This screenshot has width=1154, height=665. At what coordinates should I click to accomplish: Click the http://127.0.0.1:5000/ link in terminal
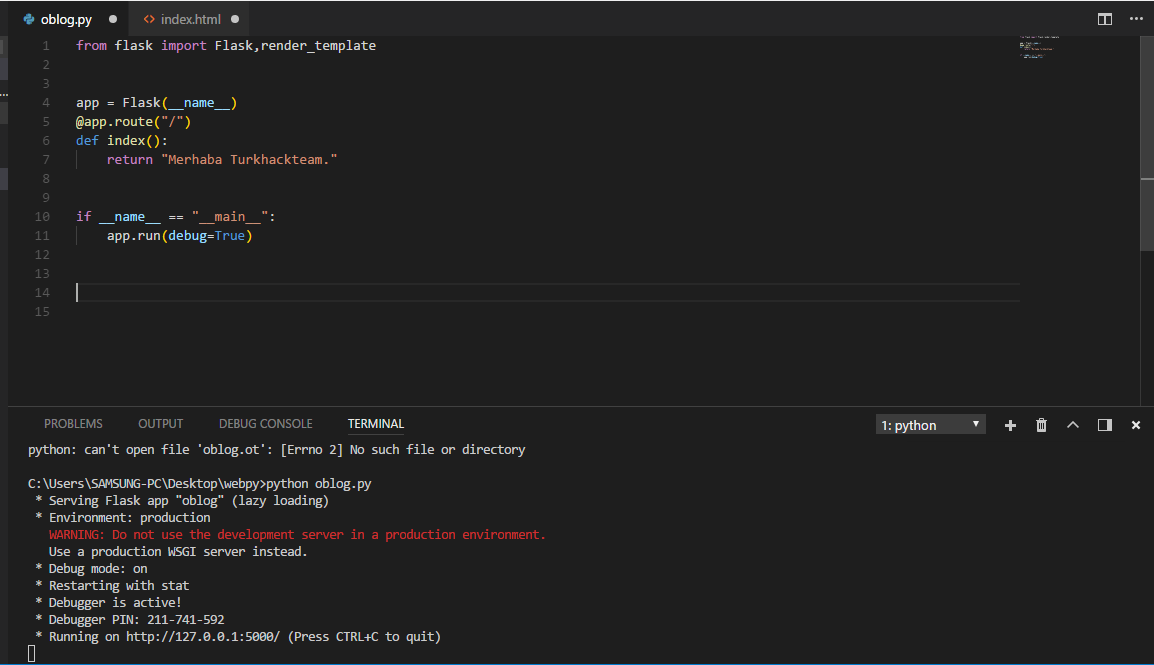pyautogui.click(x=202, y=636)
